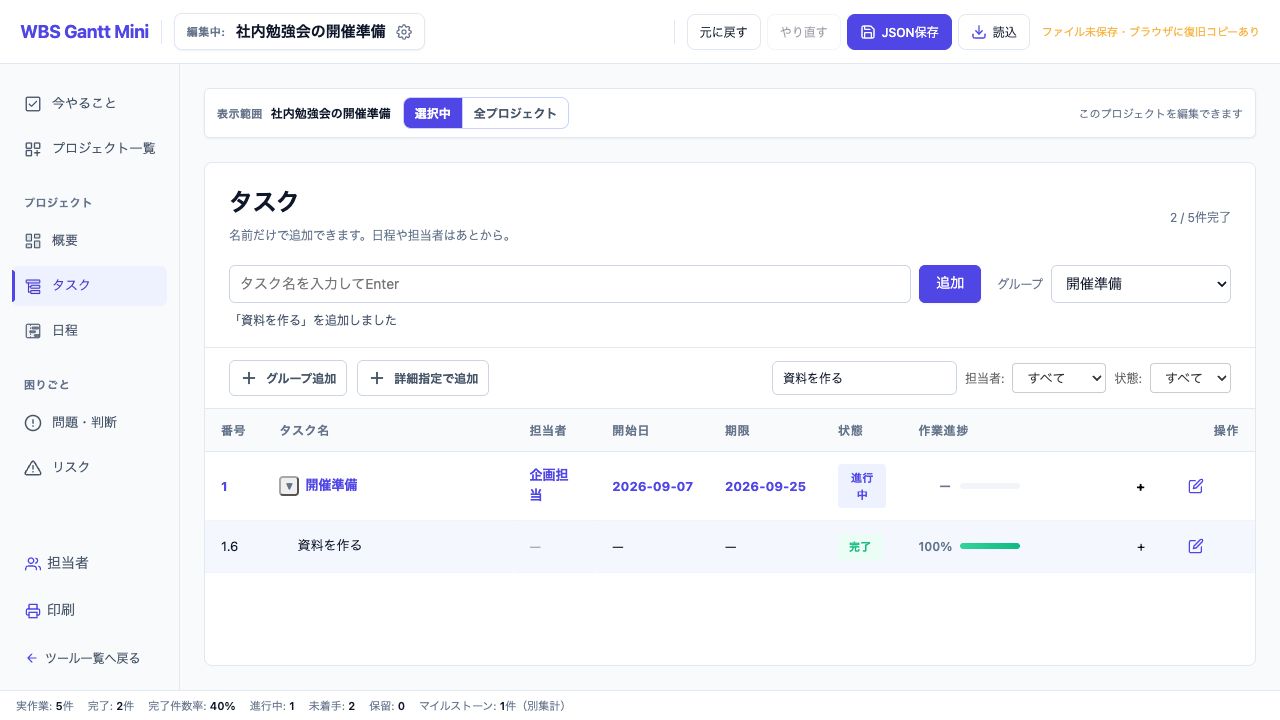This screenshot has height=720, width=1280.
Task: Go to 概要 page in sidebar
Action: click(89, 240)
